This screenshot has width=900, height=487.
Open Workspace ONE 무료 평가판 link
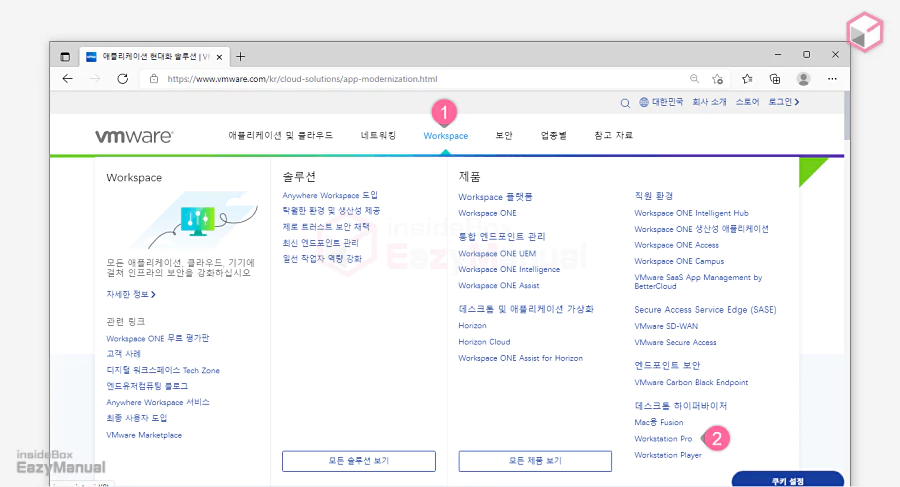[x=158, y=338]
